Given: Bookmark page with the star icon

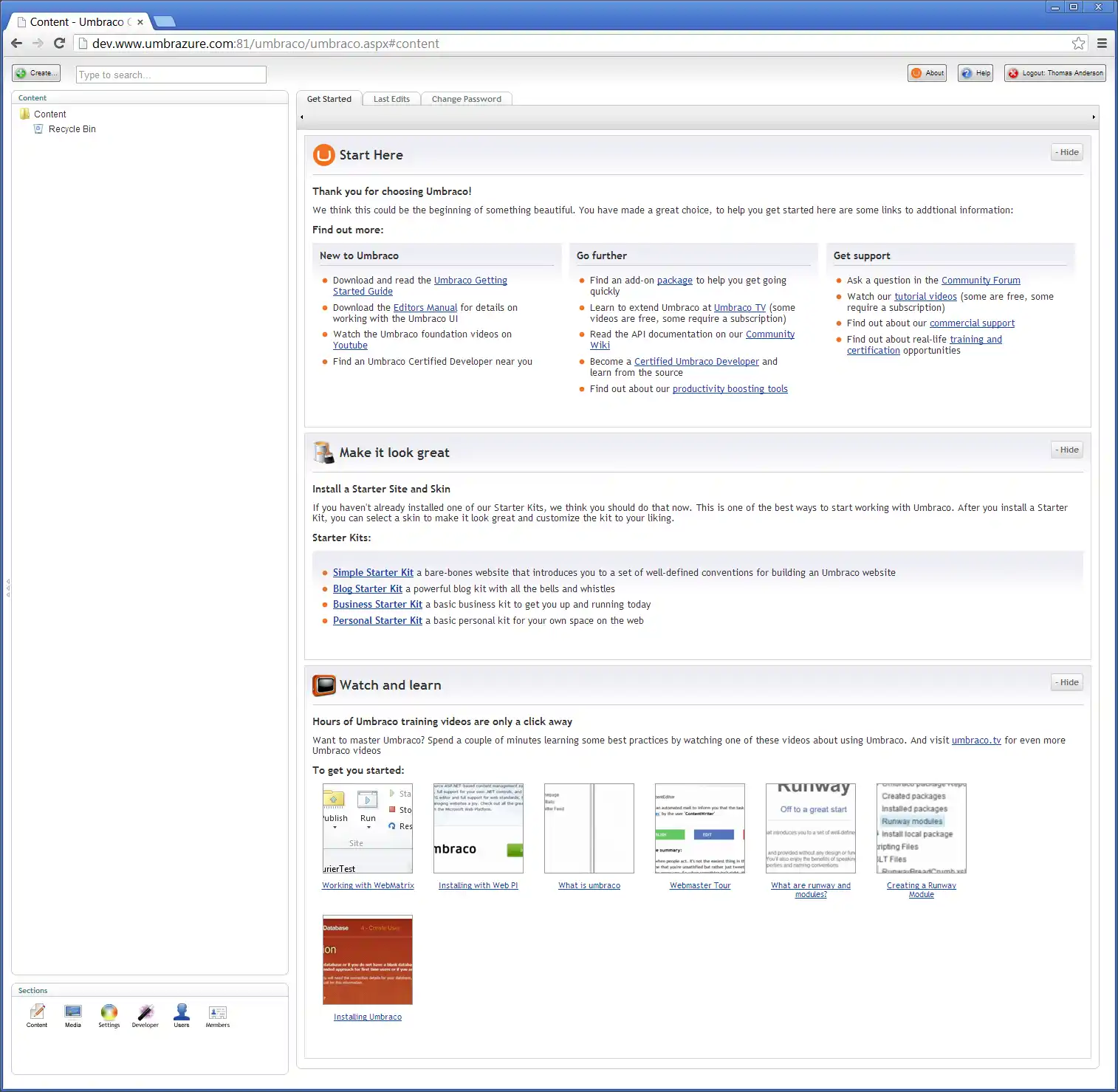Looking at the screenshot, I should point(1079,44).
